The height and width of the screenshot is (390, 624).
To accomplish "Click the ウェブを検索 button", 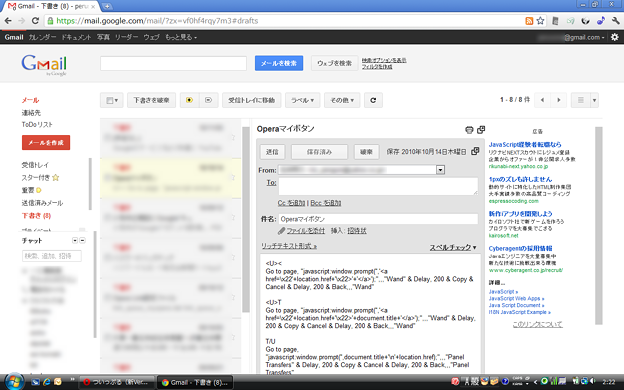I will pyautogui.click(x=334, y=63).
